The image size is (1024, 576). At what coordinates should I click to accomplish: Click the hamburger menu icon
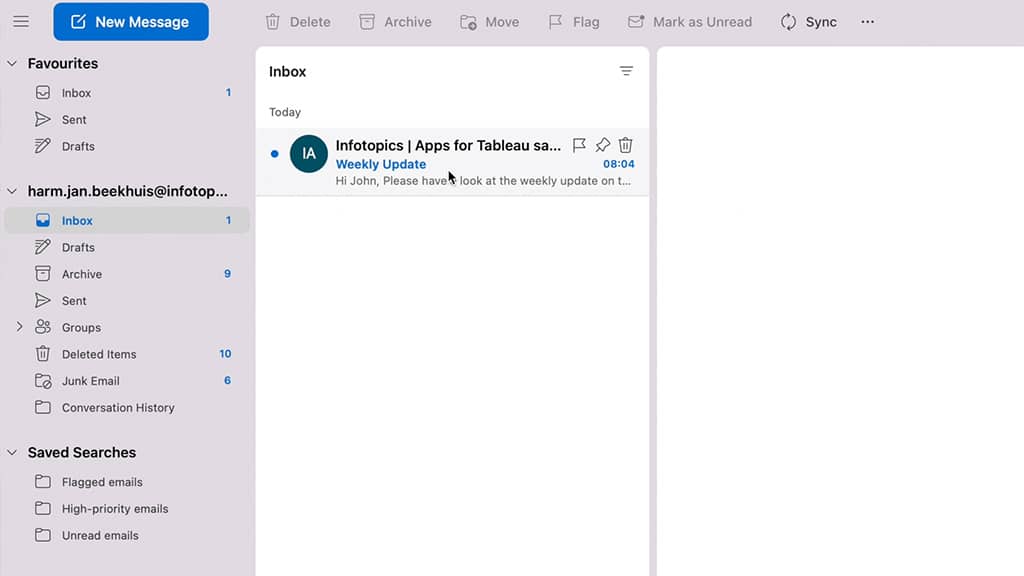click(21, 22)
